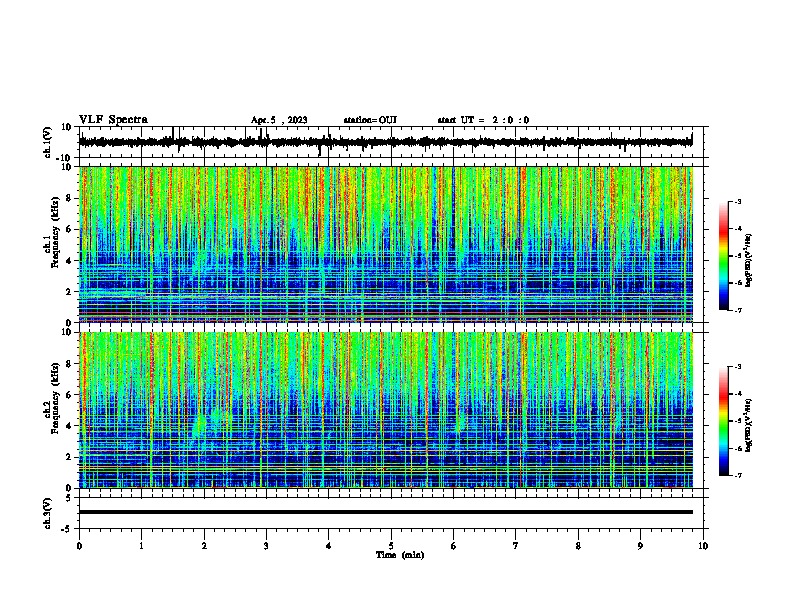This screenshot has width=792, height=612.
Task: Click the '6' kHz tick on ch.1 spectrogram
Action: click(69, 230)
